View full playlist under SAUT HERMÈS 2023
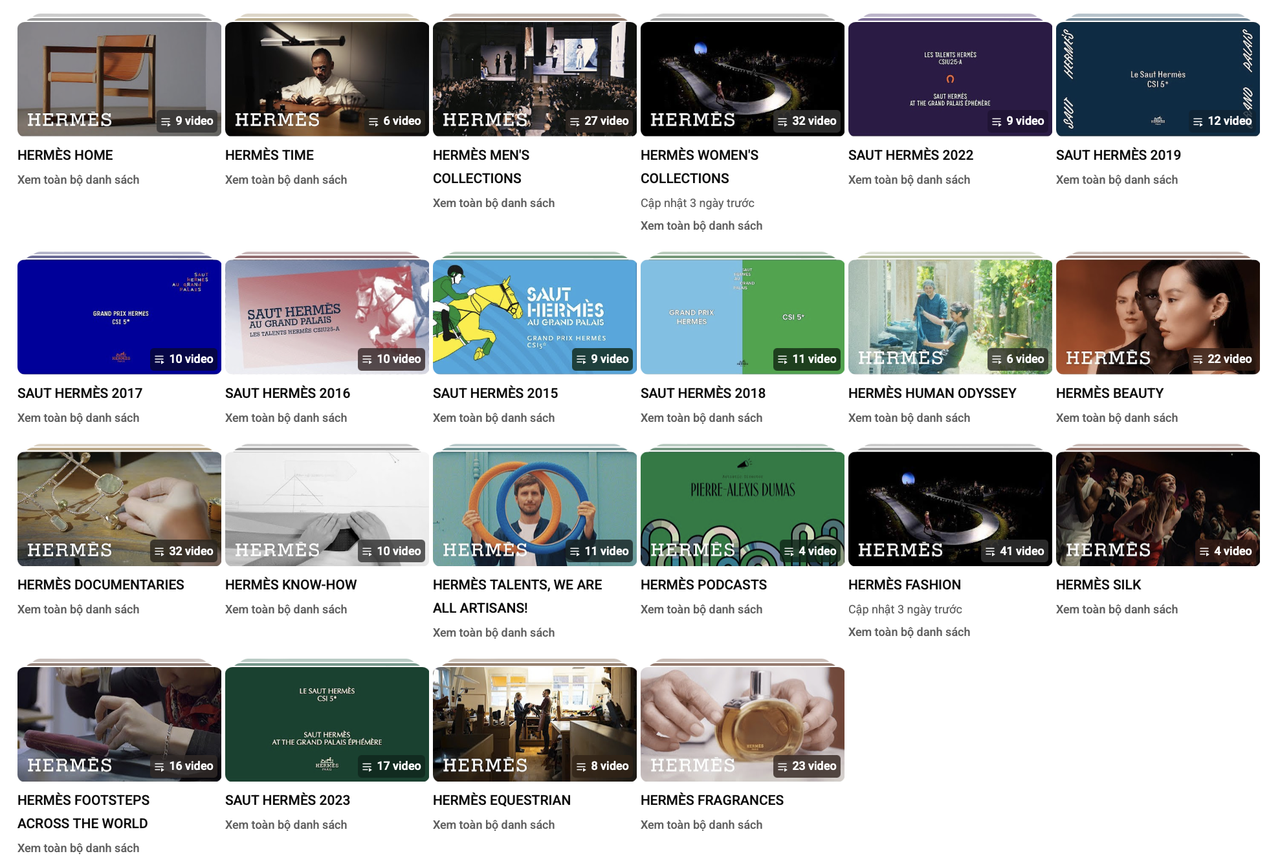1280x867 pixels. [286, 825]
